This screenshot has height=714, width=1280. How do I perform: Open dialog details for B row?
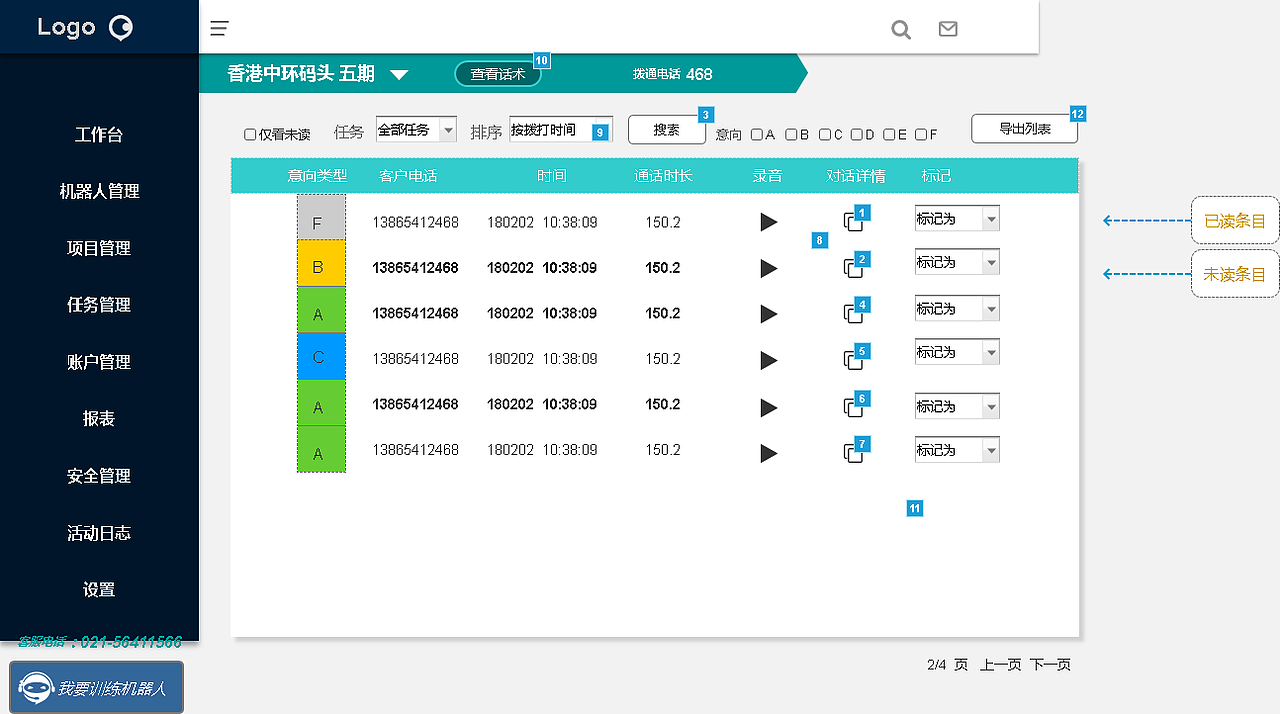pos(853,268)
